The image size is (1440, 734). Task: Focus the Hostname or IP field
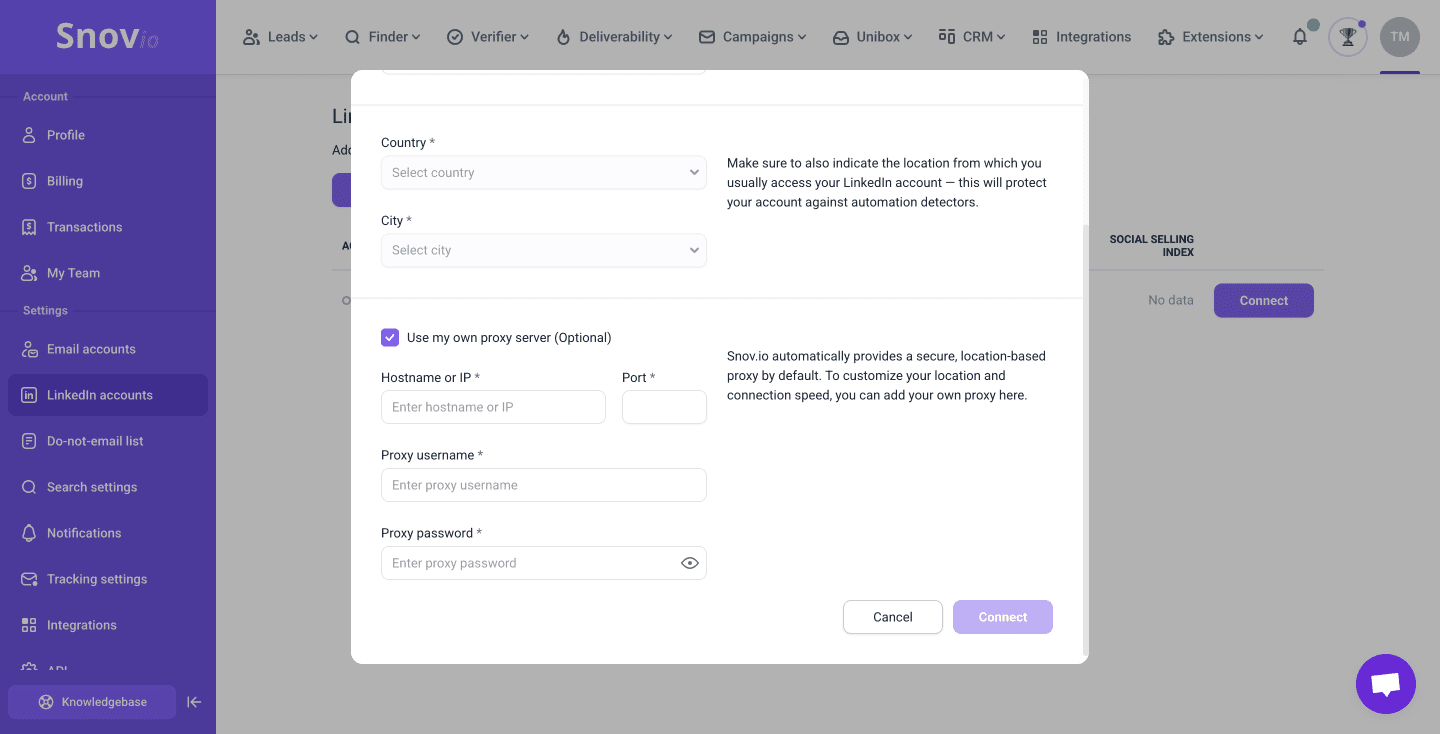[493, 407]
